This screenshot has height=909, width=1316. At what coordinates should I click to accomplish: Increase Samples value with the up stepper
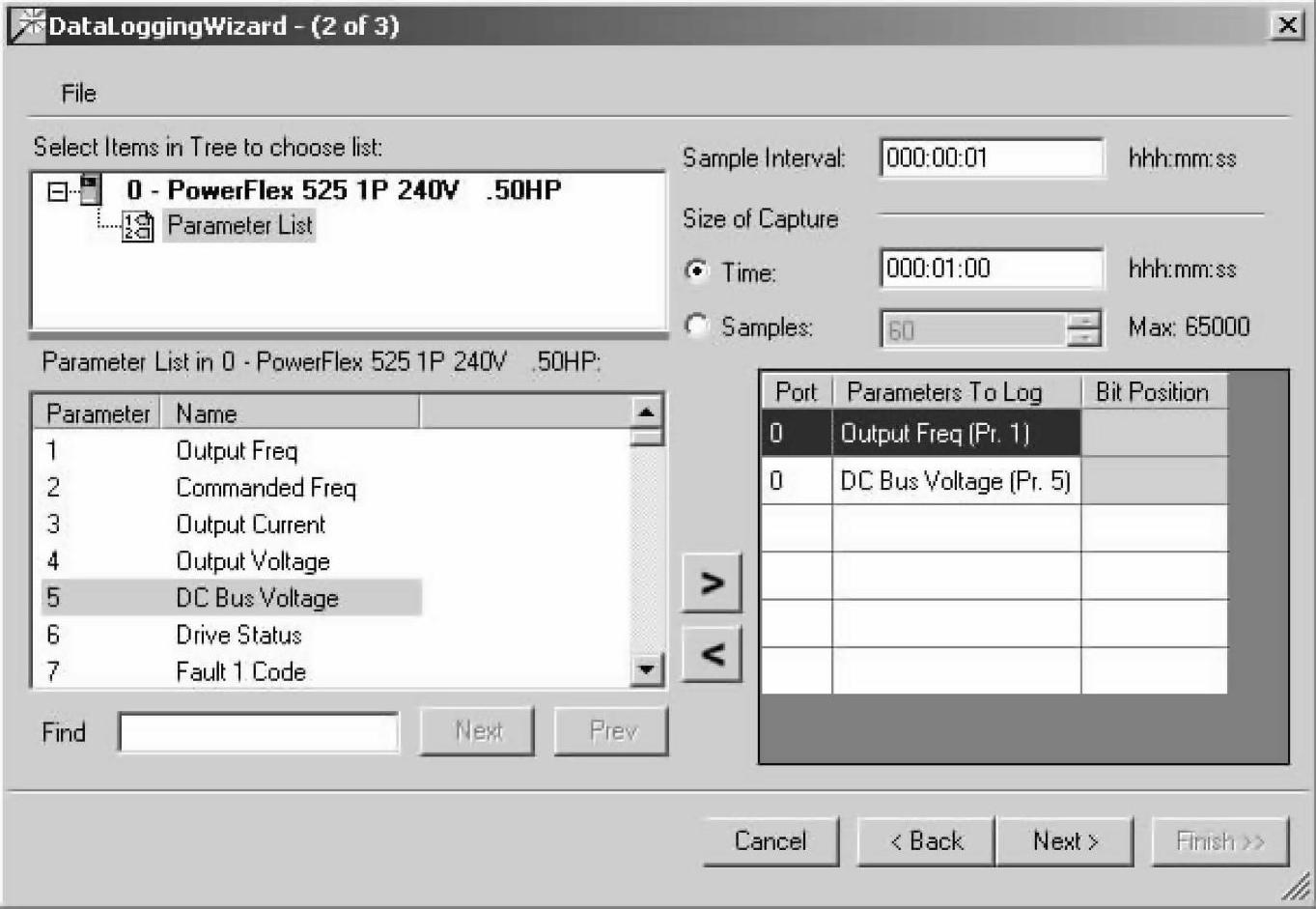pyautogui.click(x=1084, y=321)
